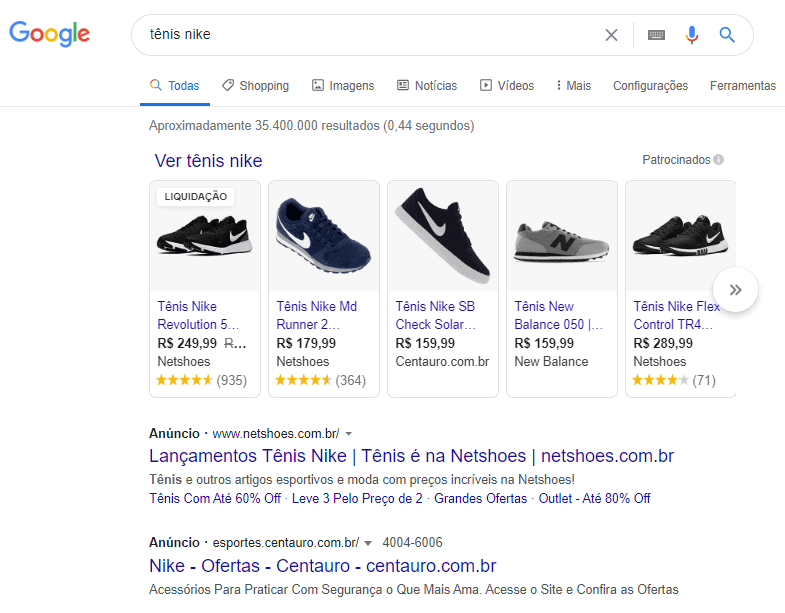The height and width of the screenshot is (613, 785).
Task: Open the star rating with 71 reviews
Action: click(x=674, y=380)
